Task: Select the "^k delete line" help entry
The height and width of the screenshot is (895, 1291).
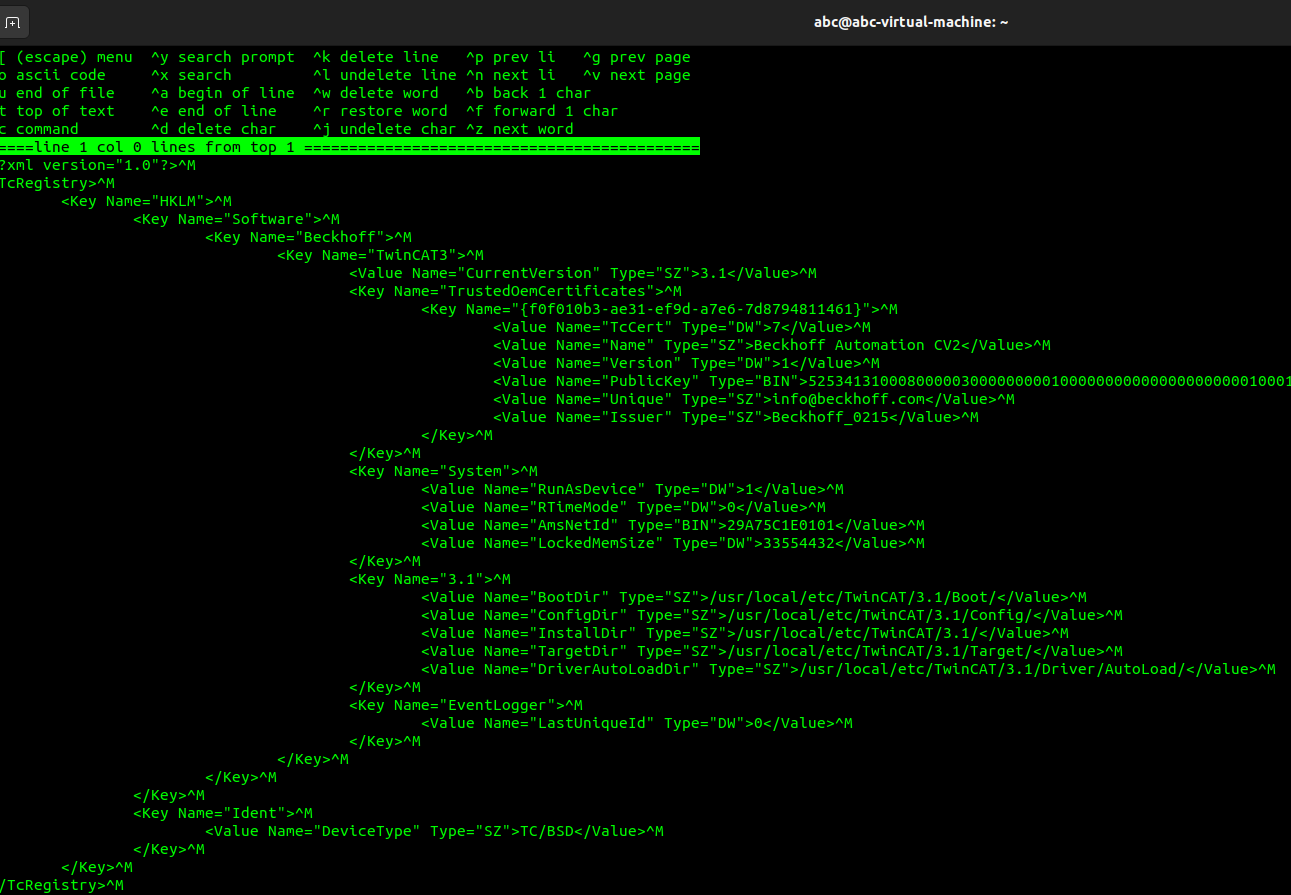Action: point(376,57)
